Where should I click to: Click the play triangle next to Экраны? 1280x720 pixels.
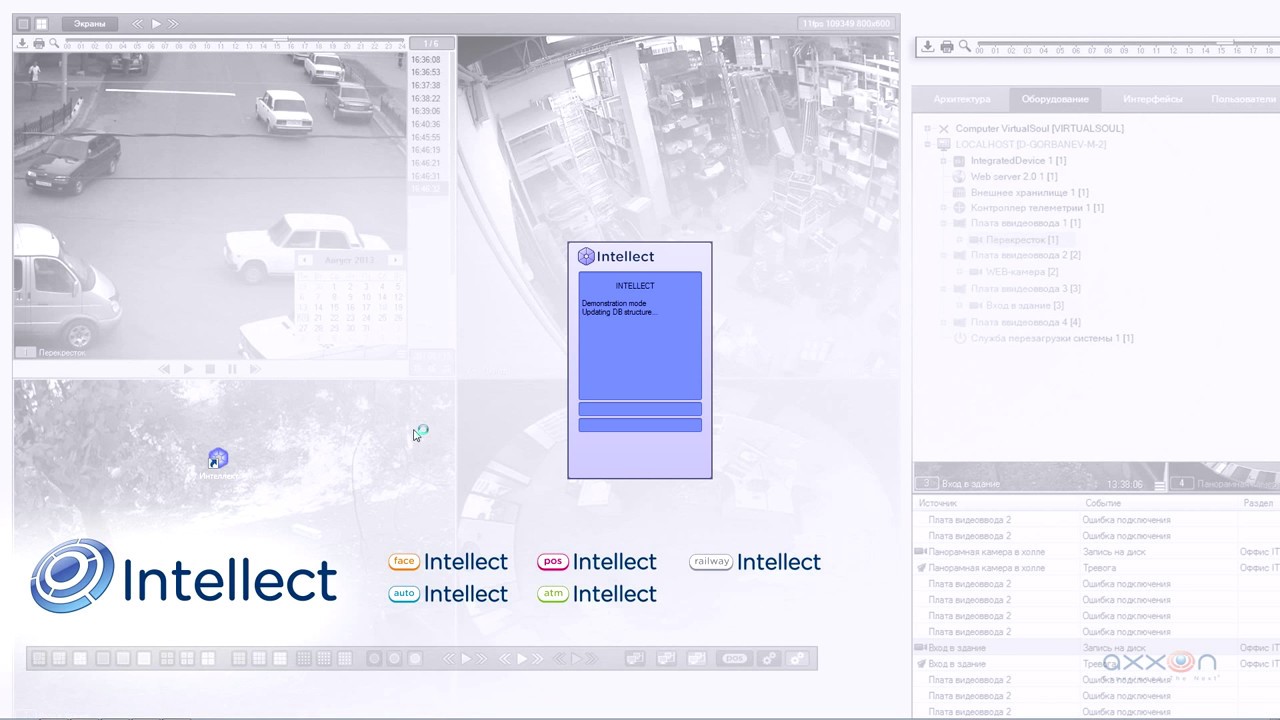coord(156,23)
